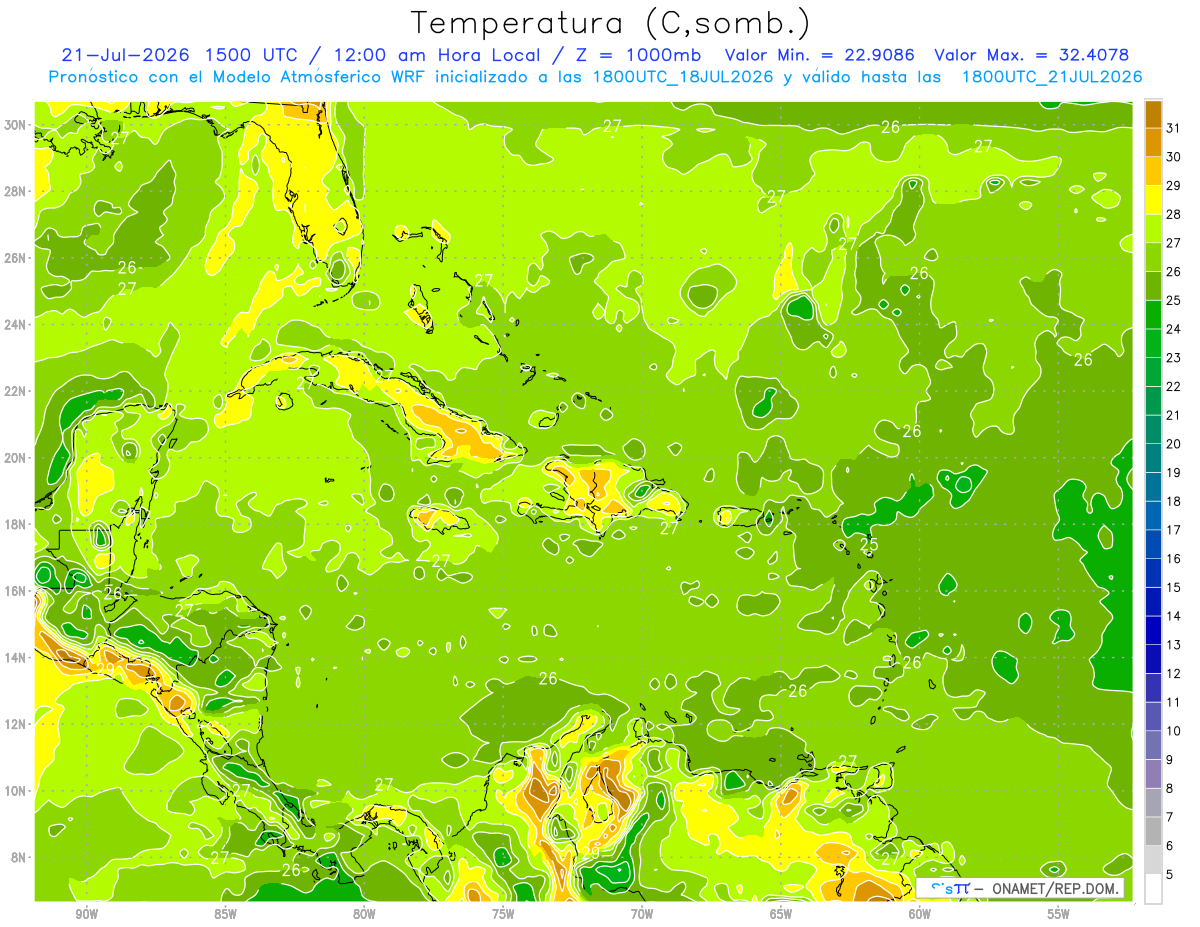
Task: Click the latitude axis label '24N'
Action: pyautogui.click(x=16, y=325)
